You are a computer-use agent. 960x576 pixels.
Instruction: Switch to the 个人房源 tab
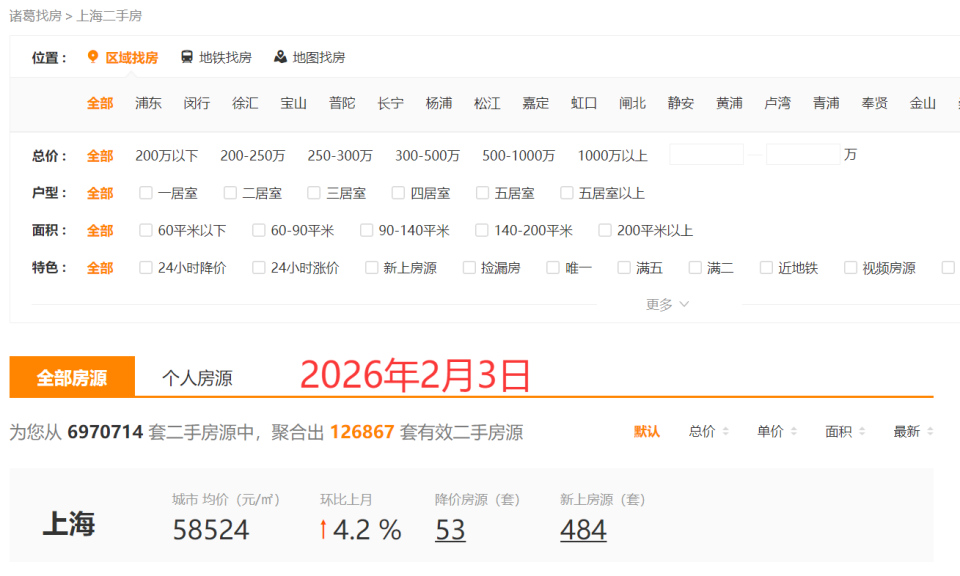pos(195,377)
